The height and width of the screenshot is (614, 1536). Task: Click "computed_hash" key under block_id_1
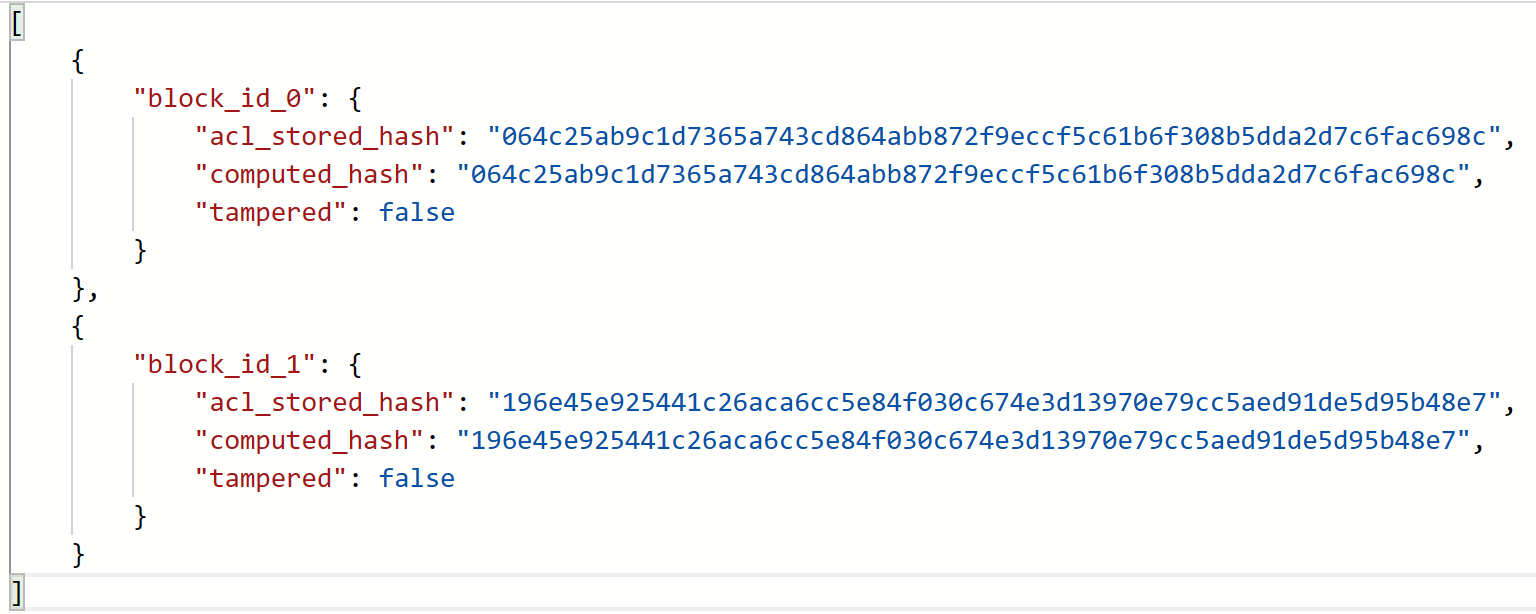click(310, 440)
